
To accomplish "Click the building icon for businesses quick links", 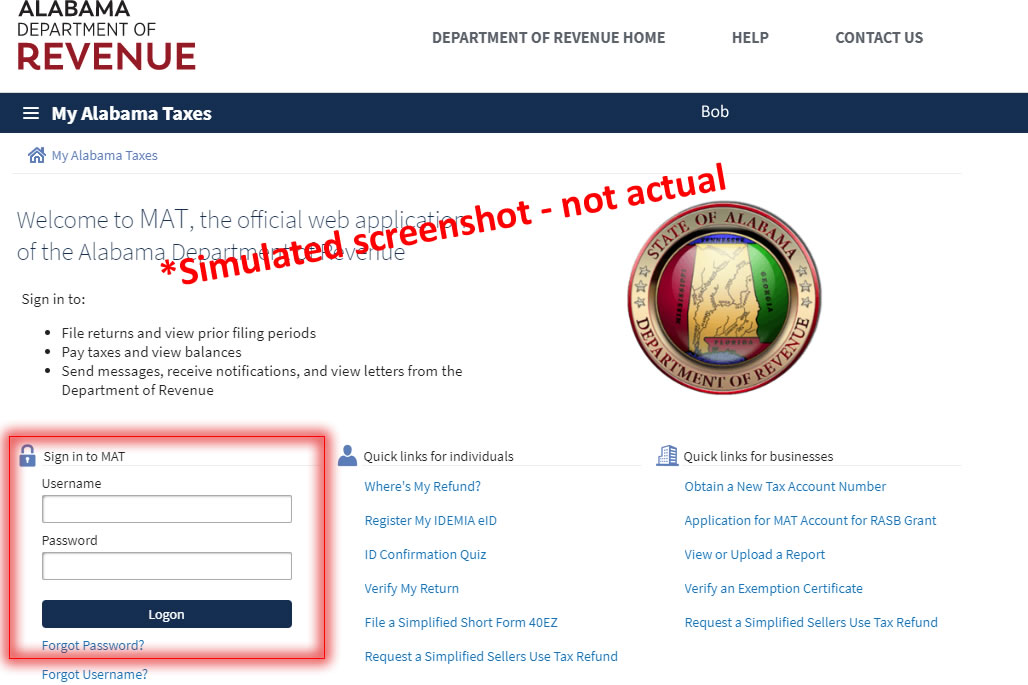I will pyautogui.click(x=667, y=456).
